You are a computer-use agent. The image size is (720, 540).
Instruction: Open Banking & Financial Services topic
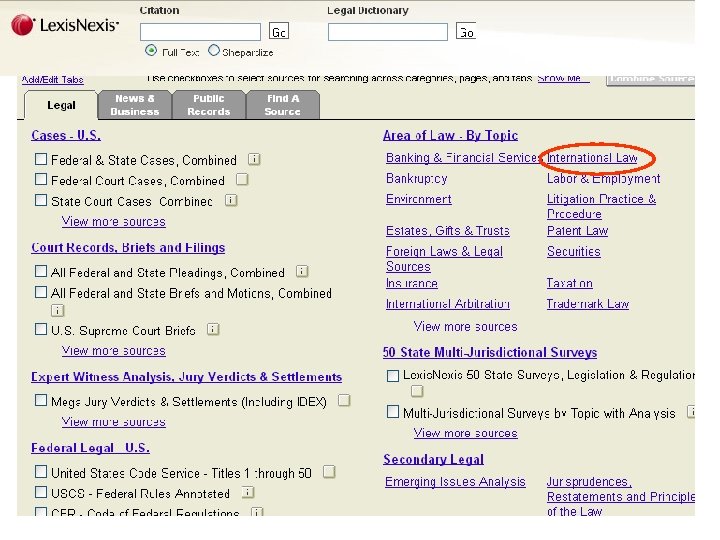[x=463, y=158]
